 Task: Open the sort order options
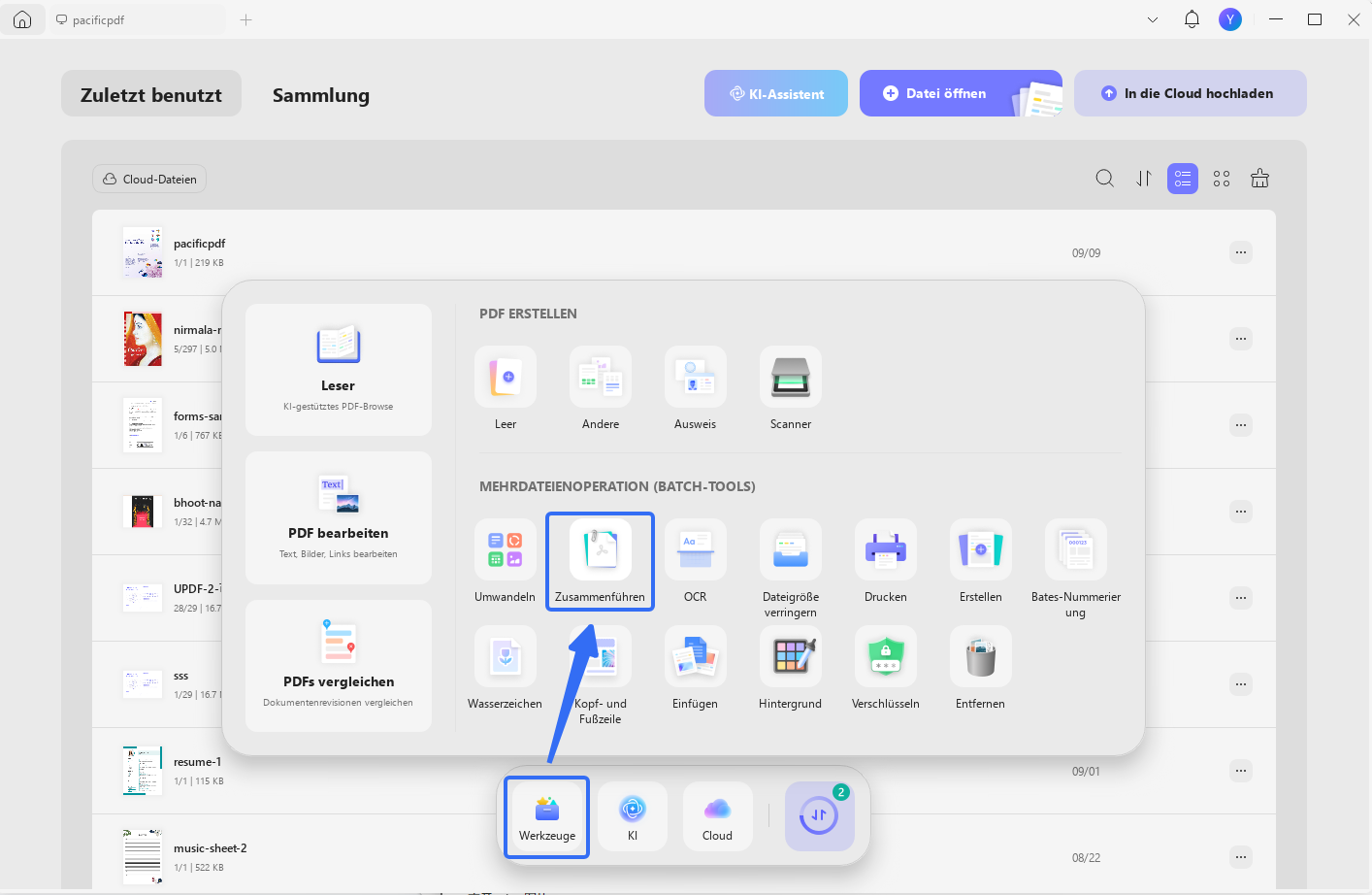coord(1144,179)
